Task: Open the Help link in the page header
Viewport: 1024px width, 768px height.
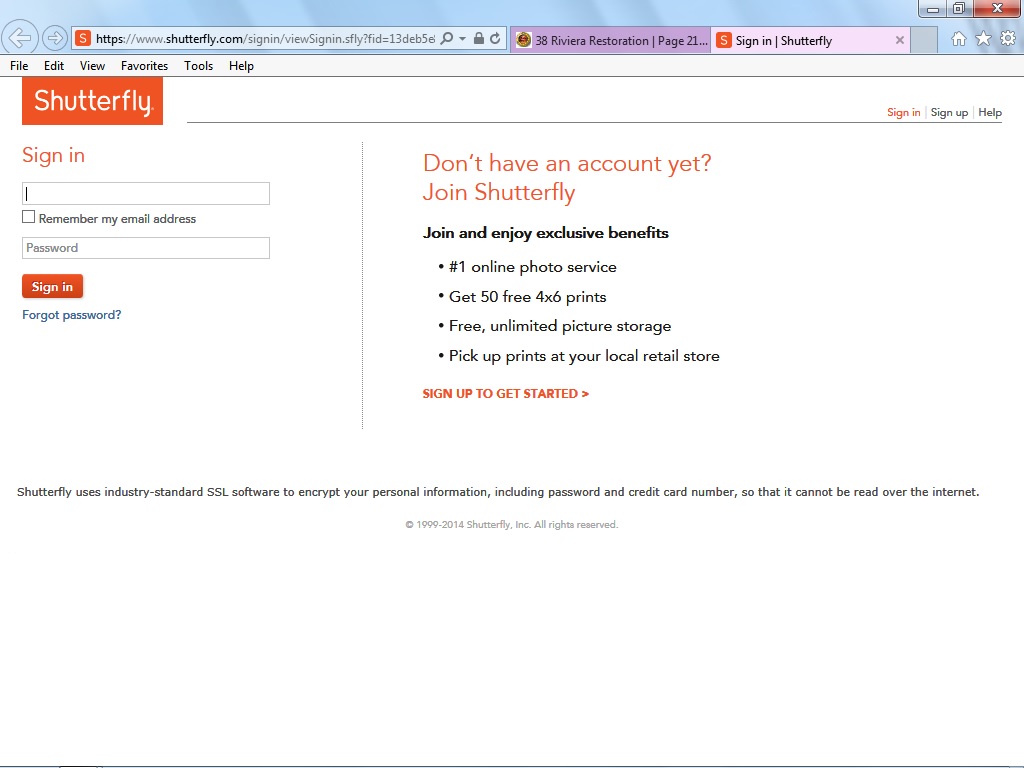Action: [989, 112]
